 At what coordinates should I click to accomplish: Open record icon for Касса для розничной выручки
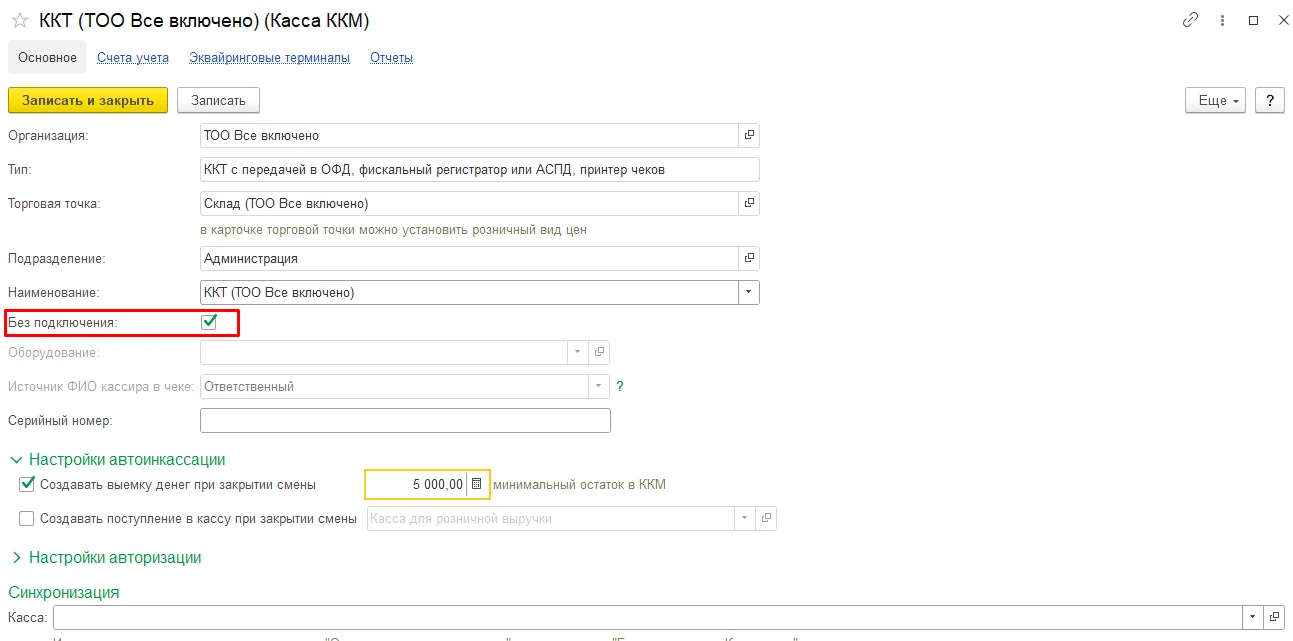[766, 518]
